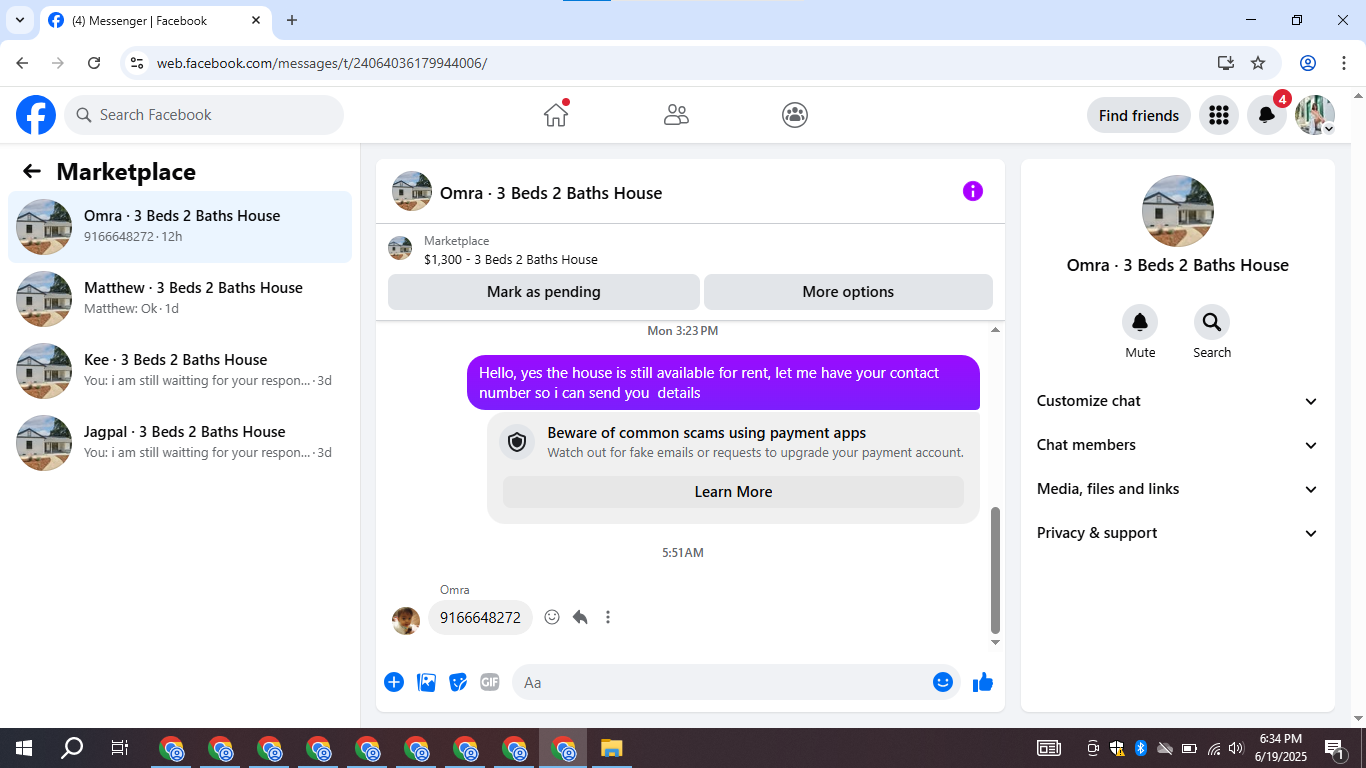The height and width of the screenshot is (768, 1366).
Task: Open the Chrome profile icon
Action: (1308, 63)
